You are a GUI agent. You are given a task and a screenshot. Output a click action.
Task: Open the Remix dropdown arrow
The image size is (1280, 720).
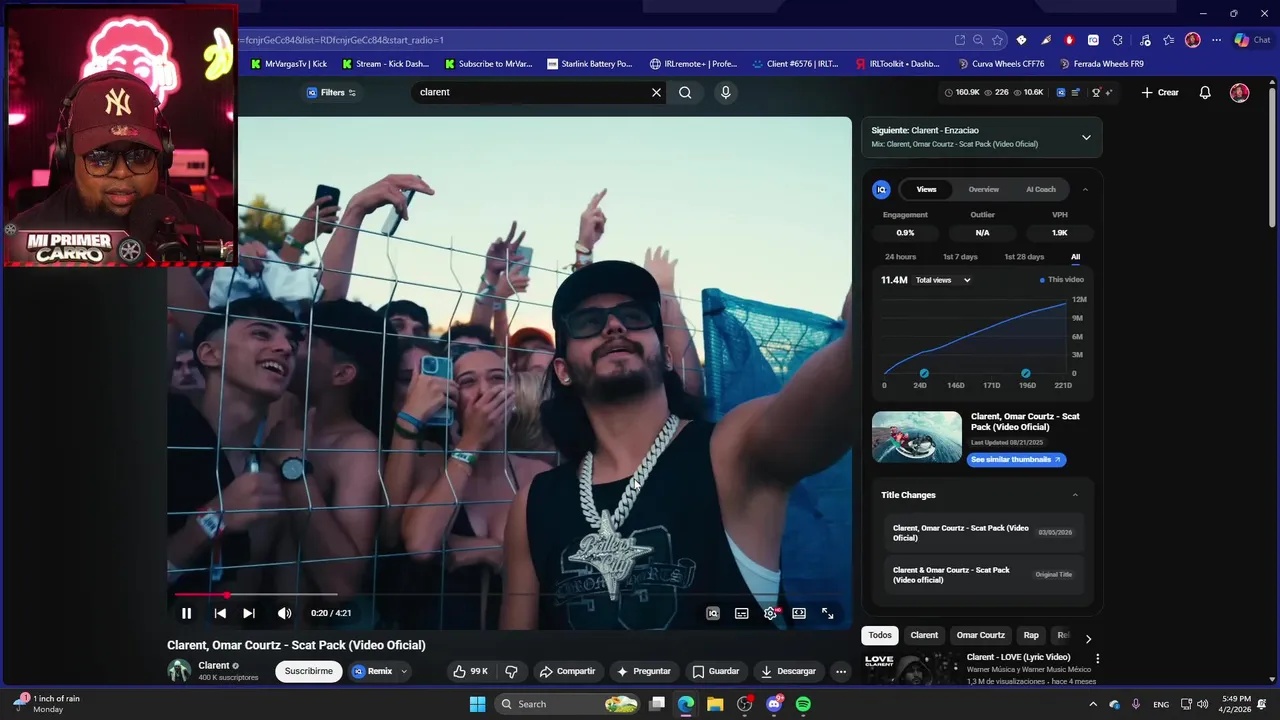404,671
